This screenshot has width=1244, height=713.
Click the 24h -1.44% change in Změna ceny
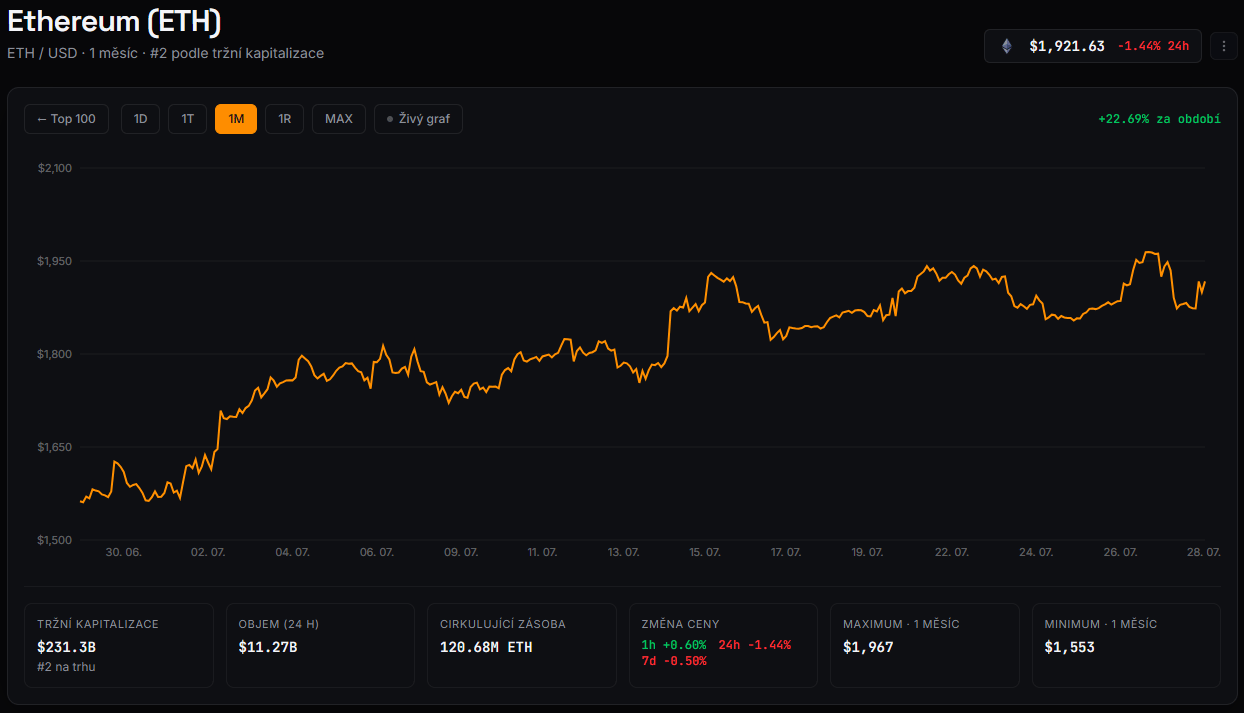[x=755, y=645]
